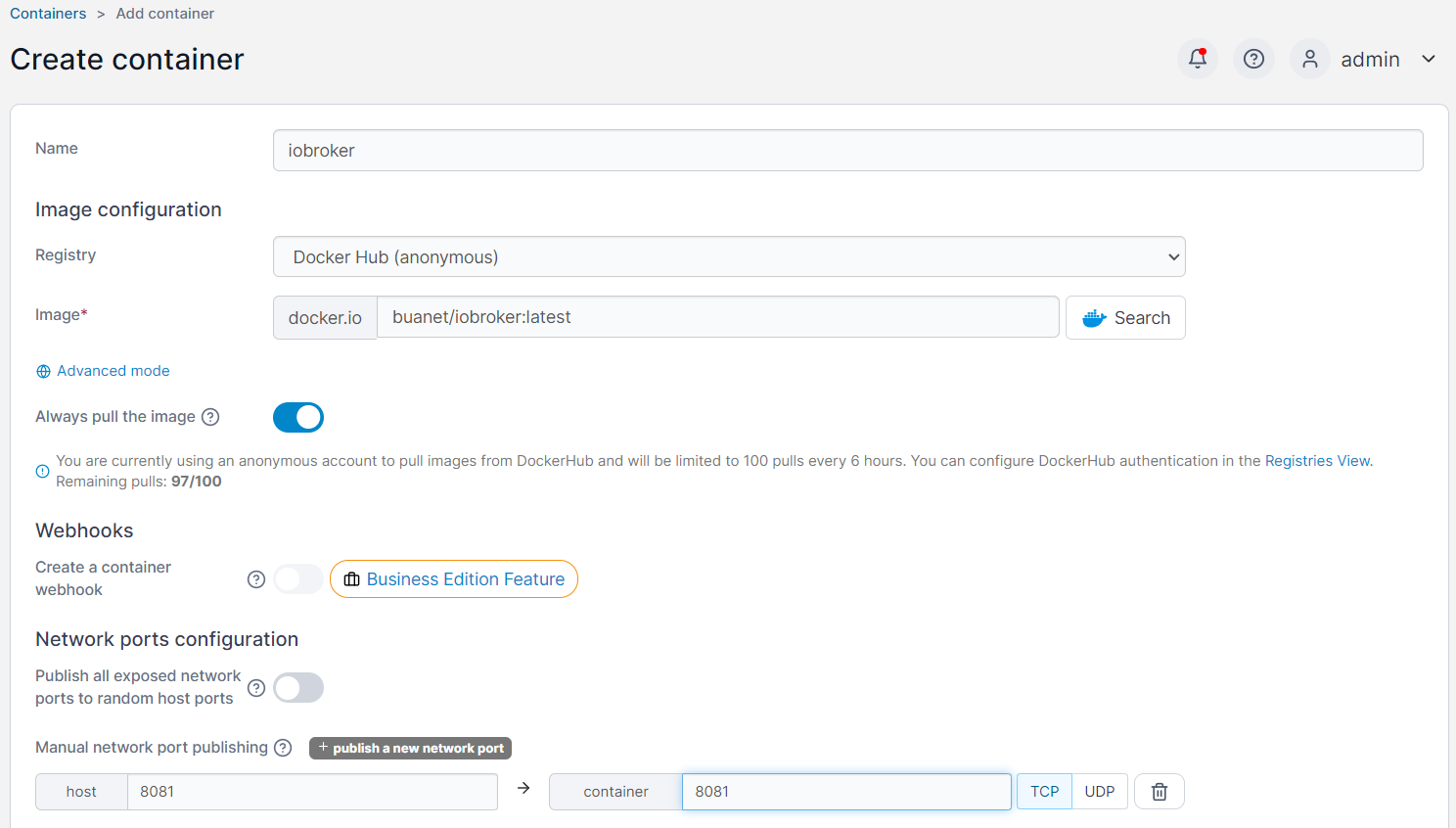Expand the admin user menu chevron
The image size is (1456, 828).
point(1429,59)
